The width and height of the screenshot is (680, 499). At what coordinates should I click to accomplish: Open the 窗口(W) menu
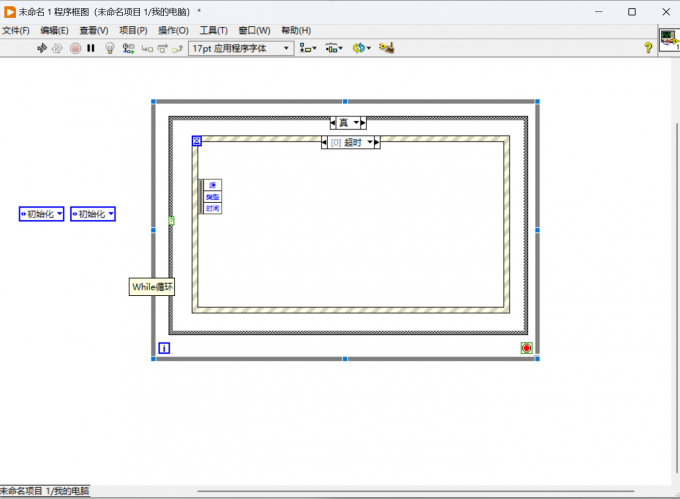[254, 30]
